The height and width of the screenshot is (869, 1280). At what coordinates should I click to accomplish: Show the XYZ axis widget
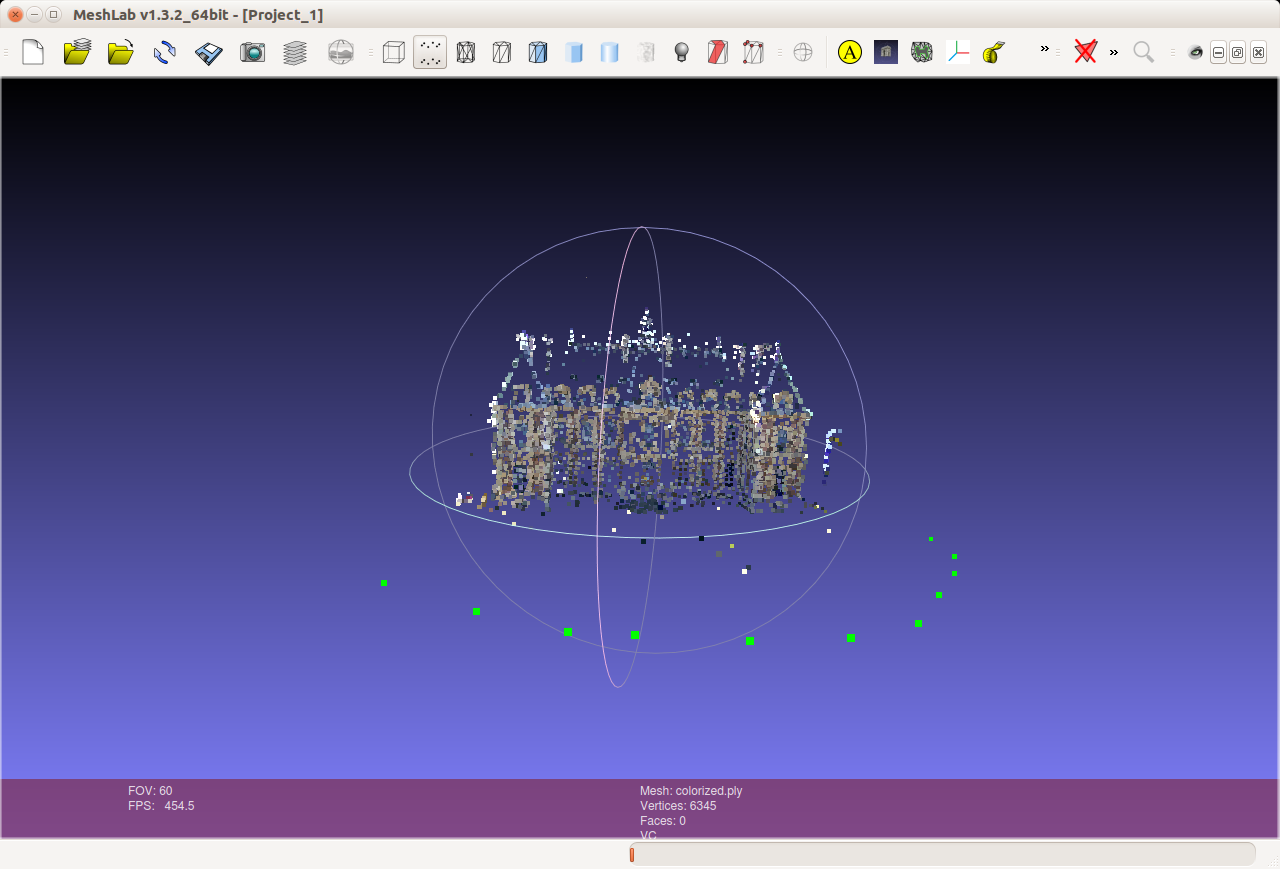coord(957,52)
